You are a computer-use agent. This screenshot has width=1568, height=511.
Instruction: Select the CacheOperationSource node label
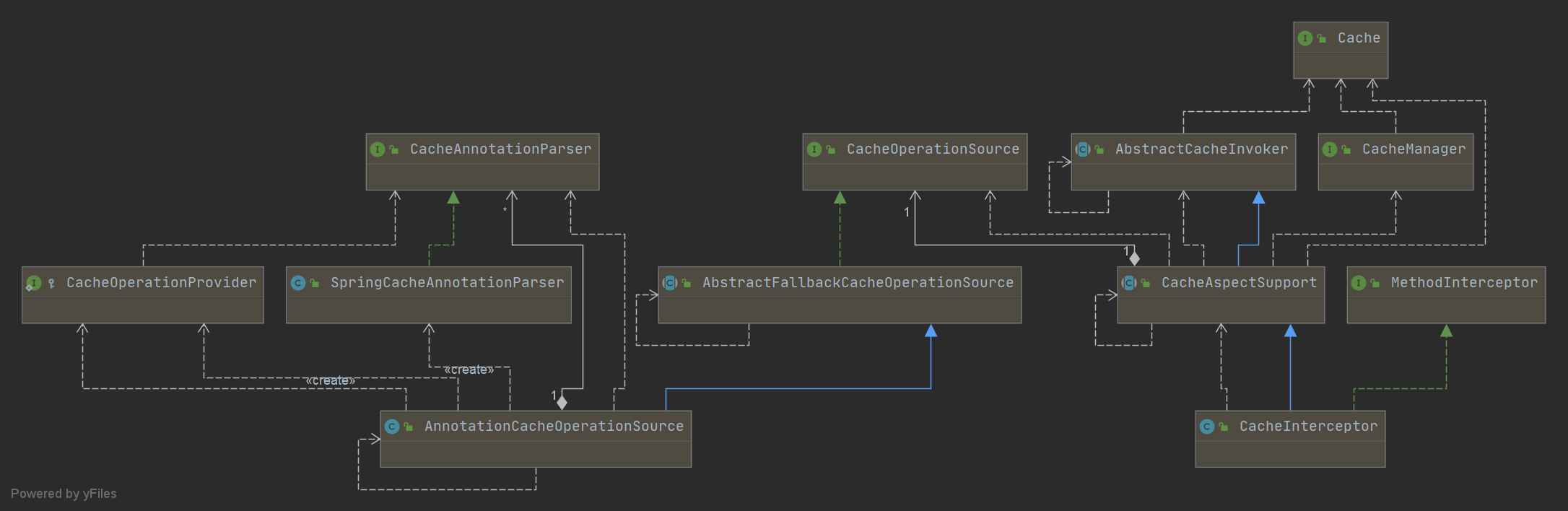tap(933, 149)
